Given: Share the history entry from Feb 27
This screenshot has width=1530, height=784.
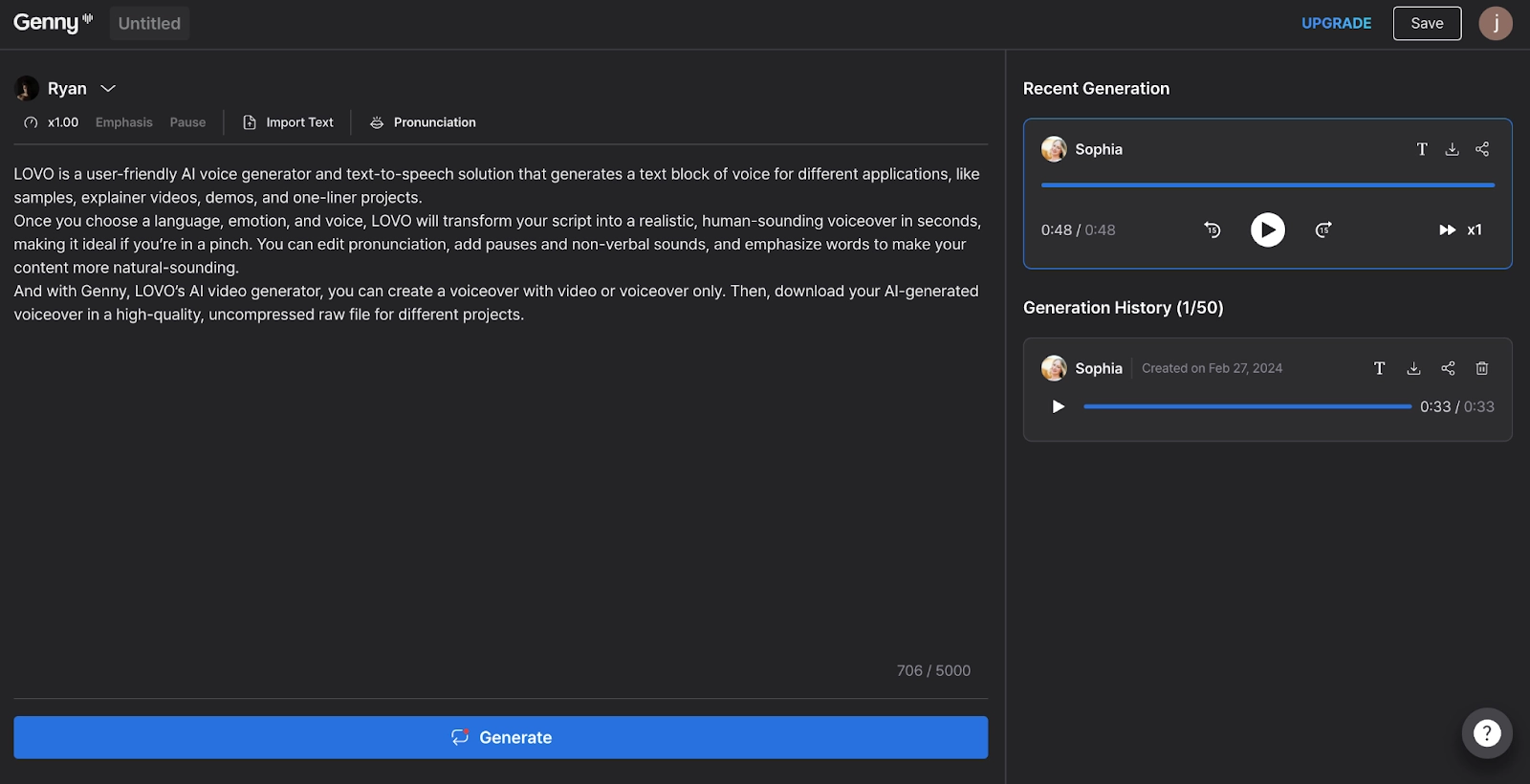Looking at the screenshot, I should coord(1448,368).
